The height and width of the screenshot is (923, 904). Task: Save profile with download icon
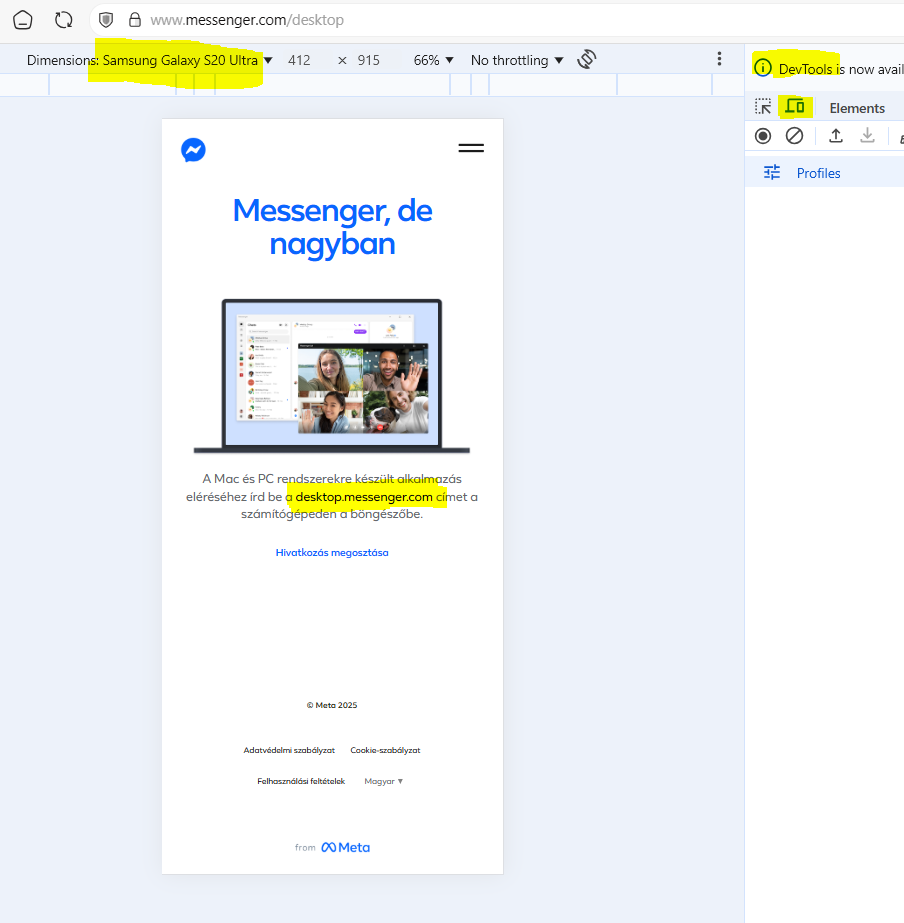click(x=867, y=136)
